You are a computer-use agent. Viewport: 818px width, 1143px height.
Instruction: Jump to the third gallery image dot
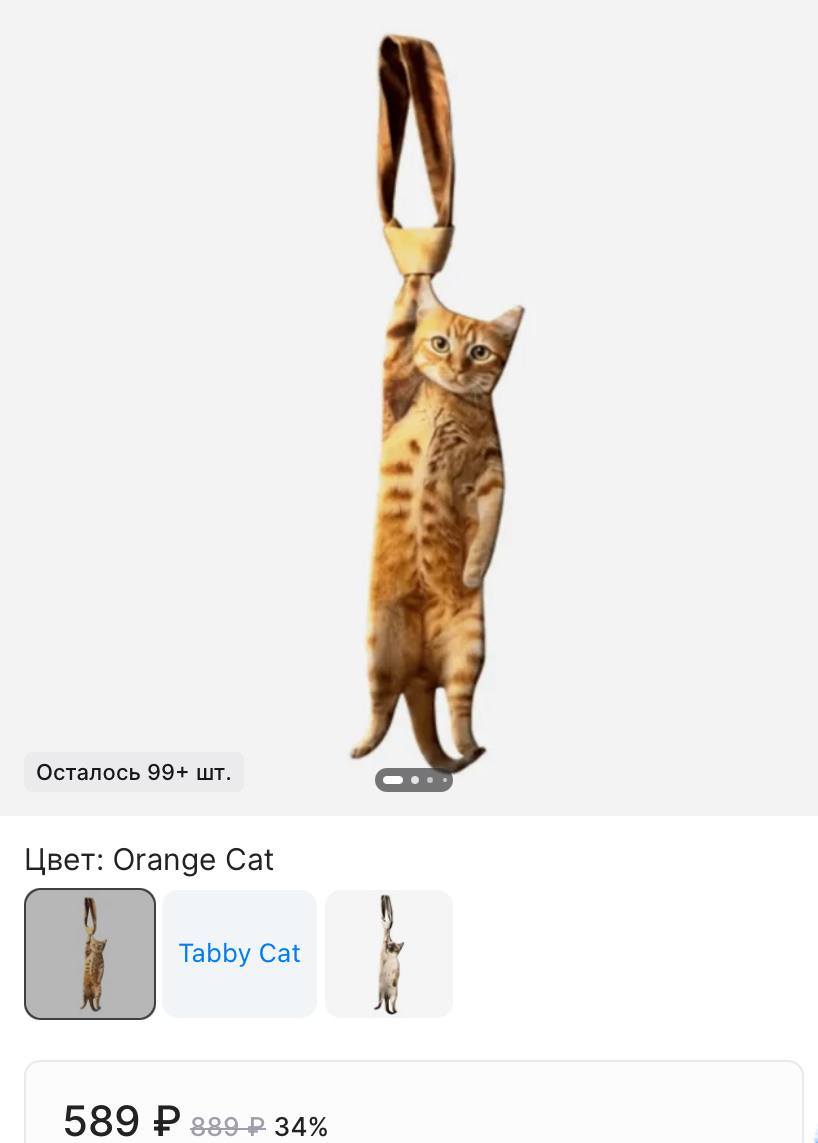pos(430,780)
